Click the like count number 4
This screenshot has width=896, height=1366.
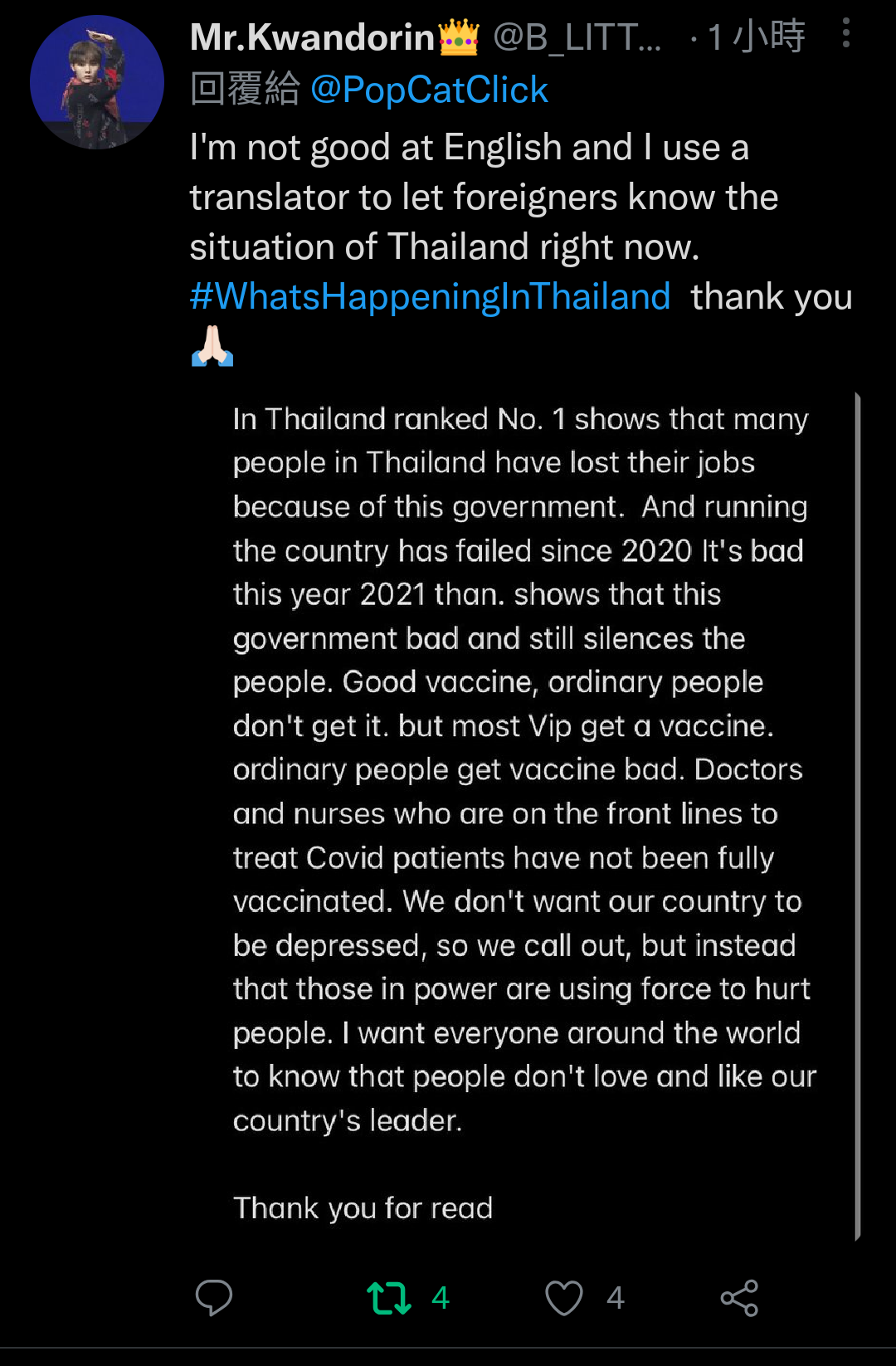[x=615, y=1298]
